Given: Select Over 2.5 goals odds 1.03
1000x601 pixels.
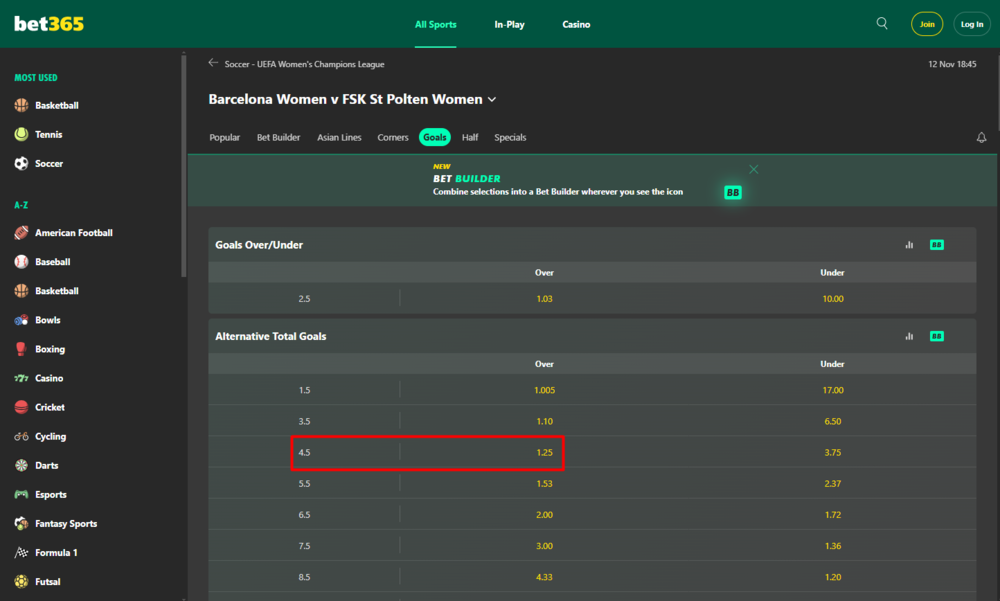Looking at the screenshot, I should [x=544, y=299].
